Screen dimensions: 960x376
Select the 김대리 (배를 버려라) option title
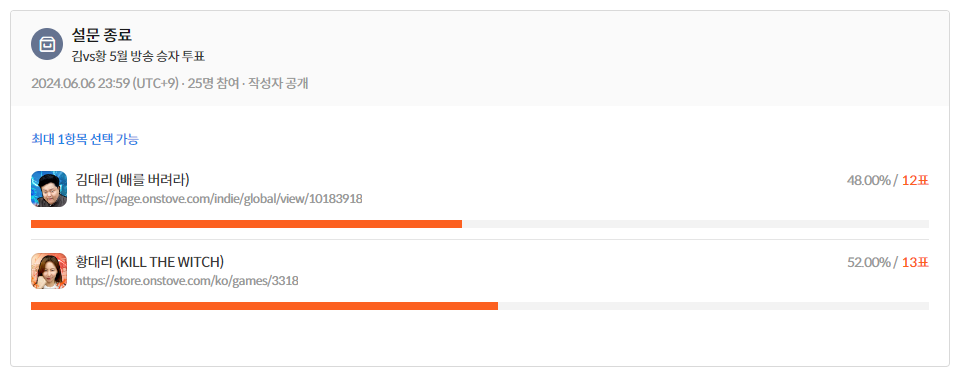point(132,180)
